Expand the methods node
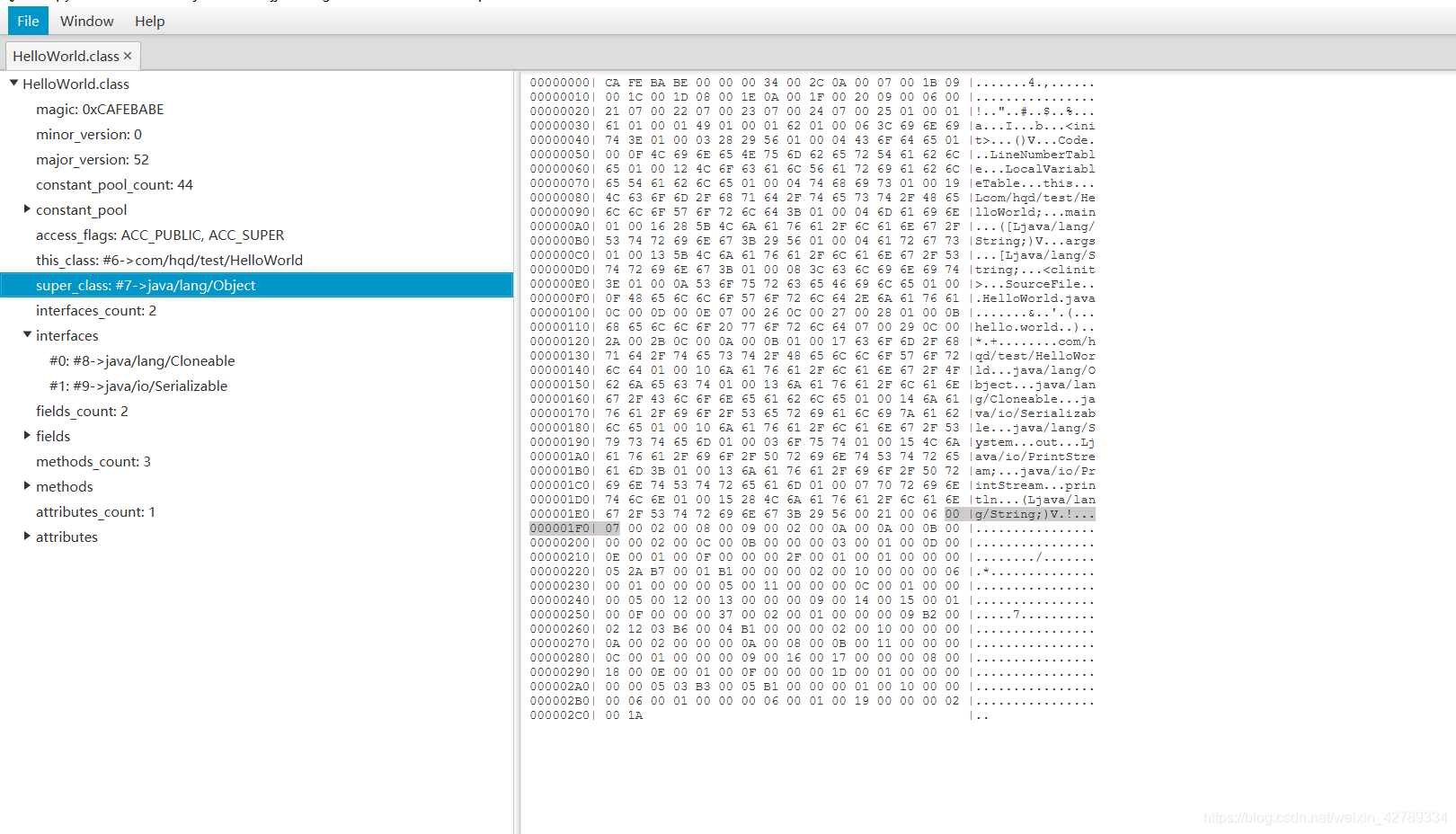This screenshot has width=1456, height=834. coord(27,485)
